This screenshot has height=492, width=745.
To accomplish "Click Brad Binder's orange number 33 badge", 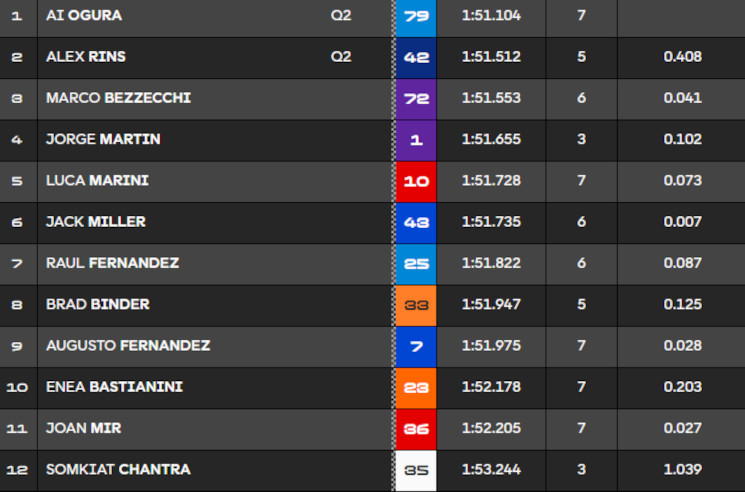I will pos(416,304).
